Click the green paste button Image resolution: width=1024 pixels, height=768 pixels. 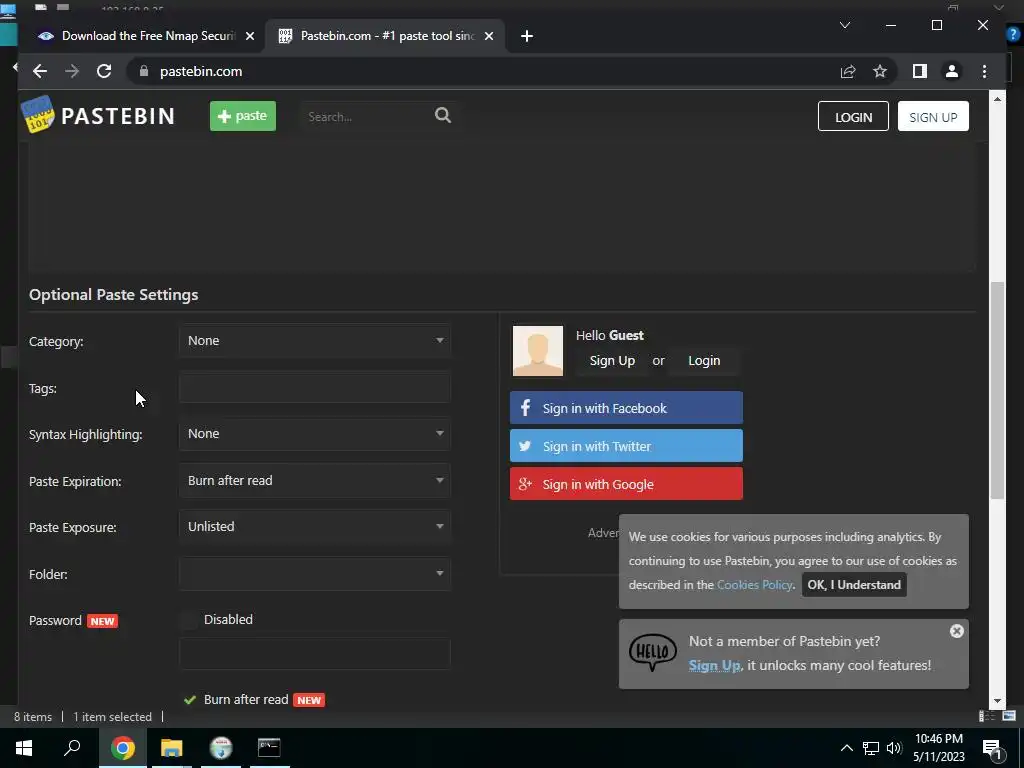[243, 116]
